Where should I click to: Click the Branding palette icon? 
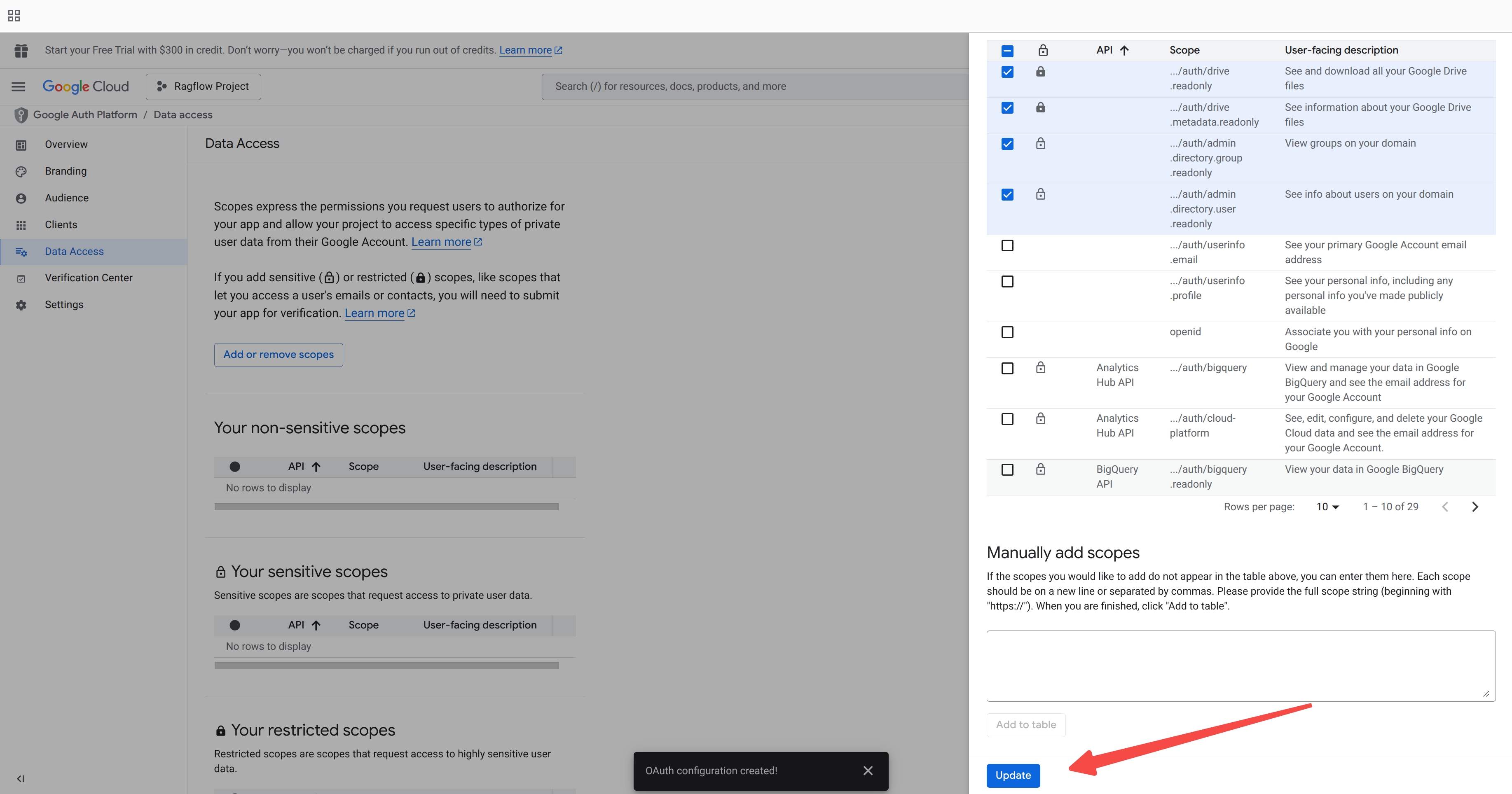(x=21, y=171)
